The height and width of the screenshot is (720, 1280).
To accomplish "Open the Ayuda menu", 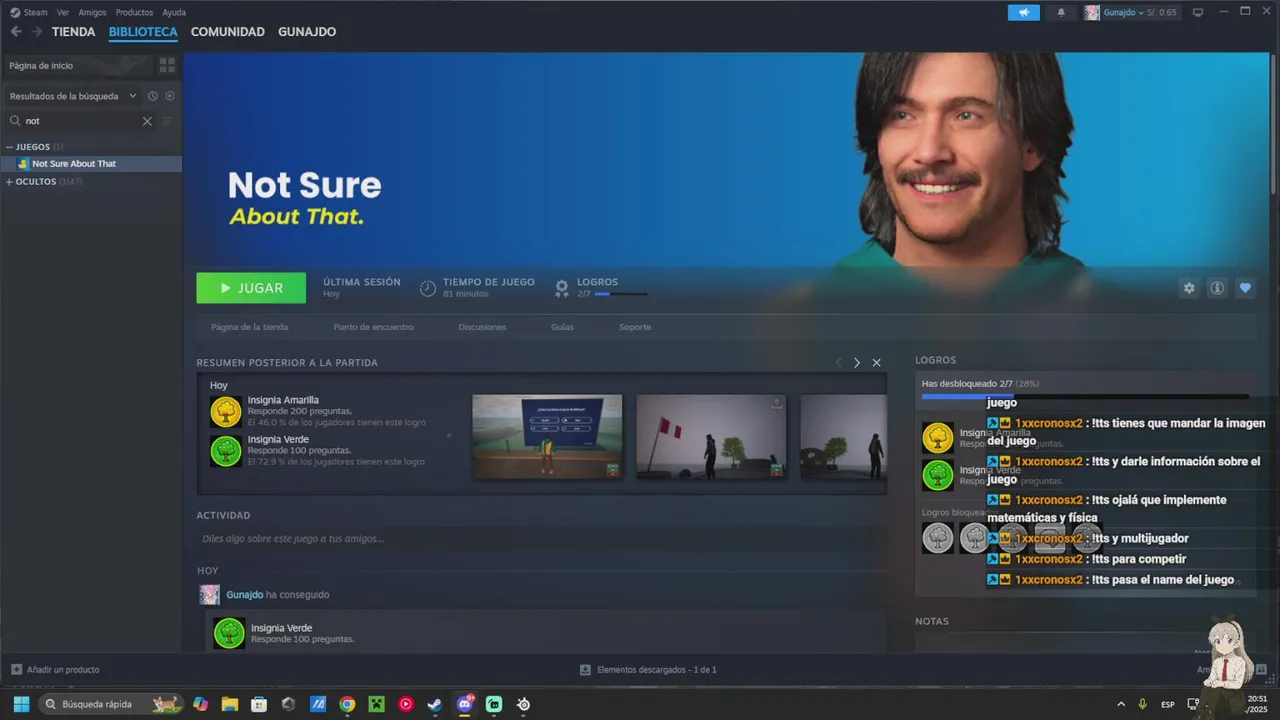I will click(x=174, y=12).
